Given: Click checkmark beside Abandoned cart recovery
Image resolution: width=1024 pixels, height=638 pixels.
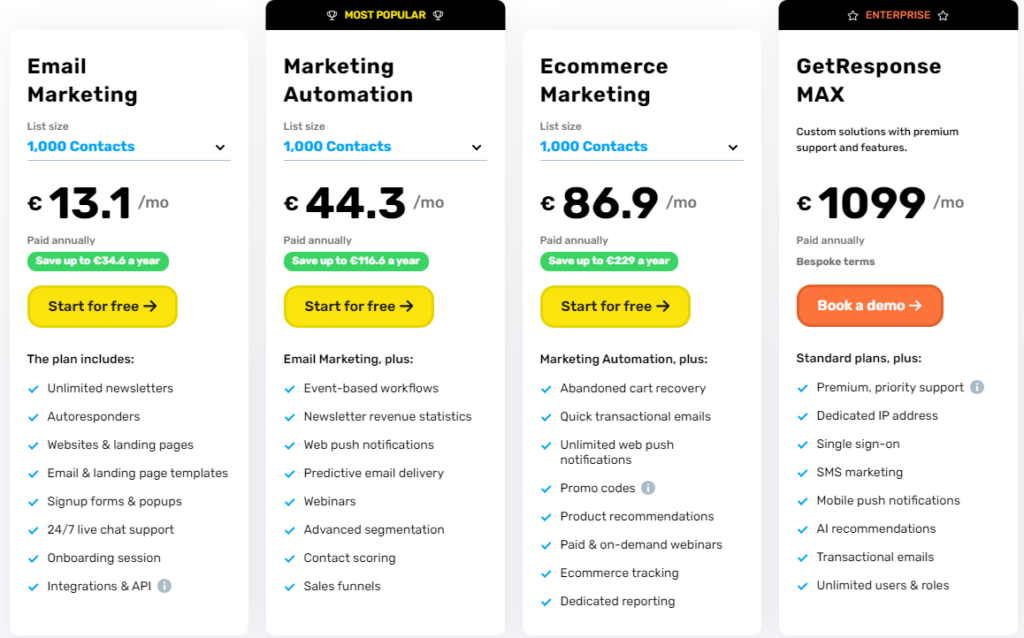Looking at the screenshot, I should pyautogui.click(x=546, y=389).
